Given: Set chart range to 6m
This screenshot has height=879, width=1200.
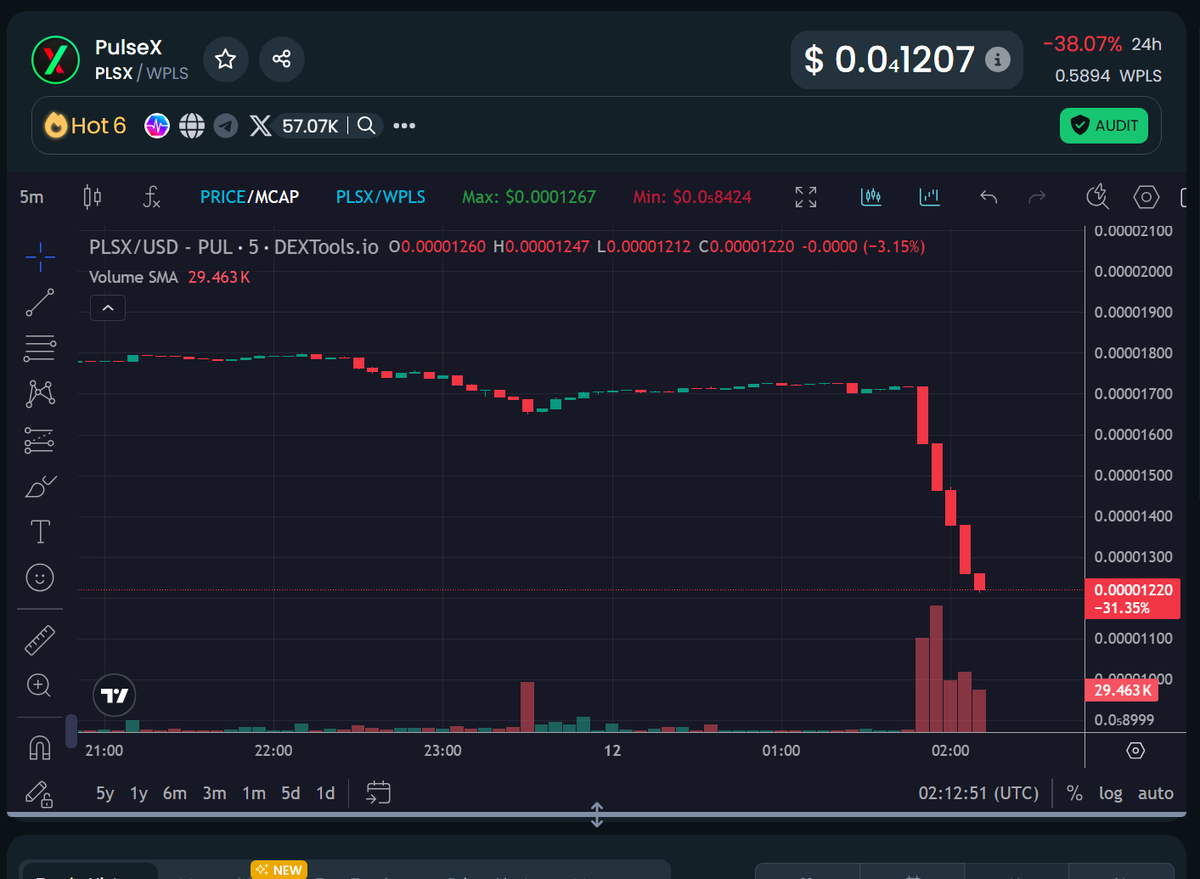Looking at the screenshot, I should pos(175,793).
